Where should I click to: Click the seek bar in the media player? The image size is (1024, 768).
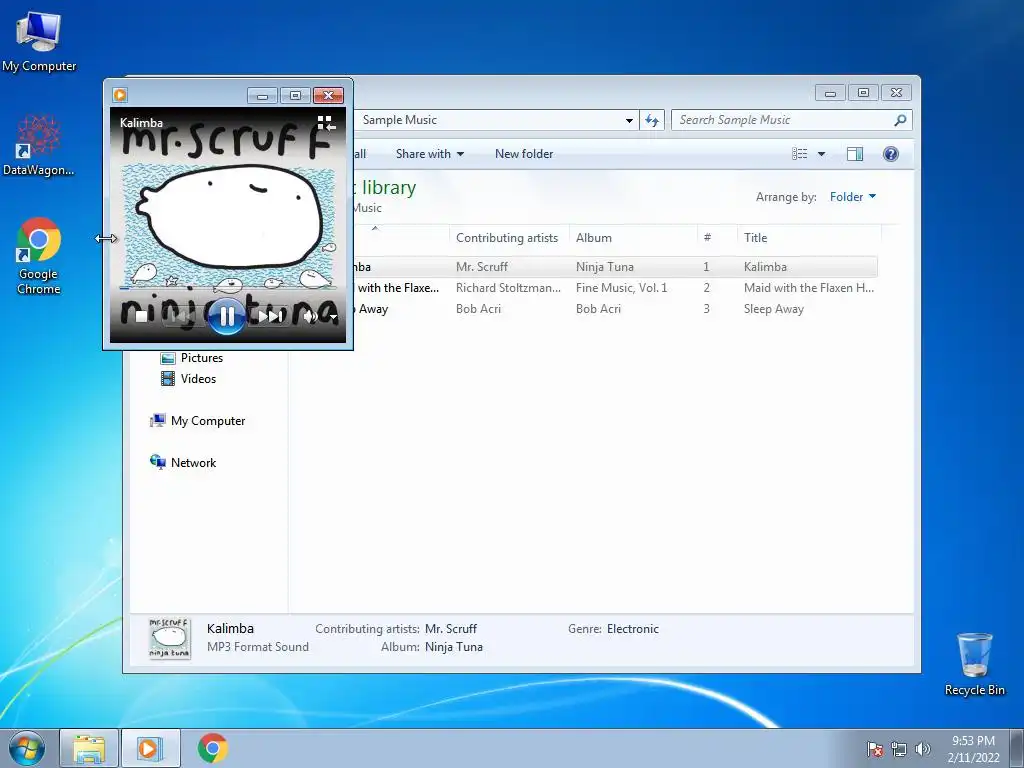(x=227, y=287)
